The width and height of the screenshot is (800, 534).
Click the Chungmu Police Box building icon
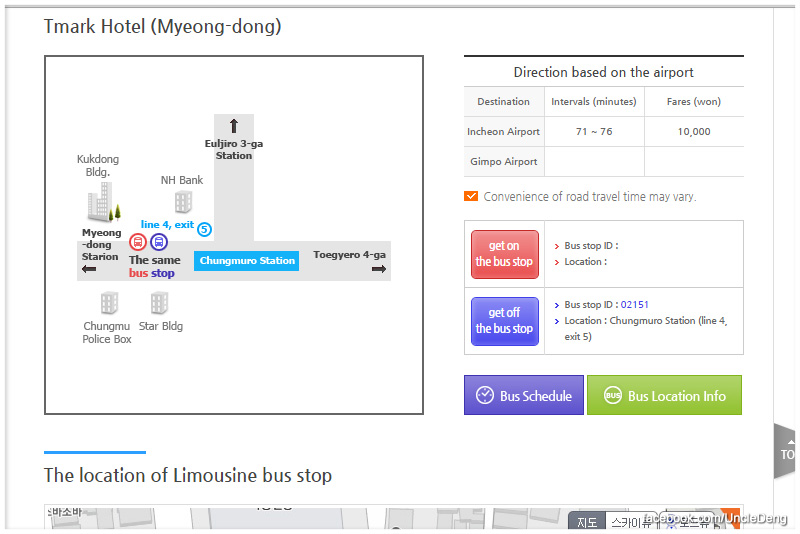click(x=108, y=303)
